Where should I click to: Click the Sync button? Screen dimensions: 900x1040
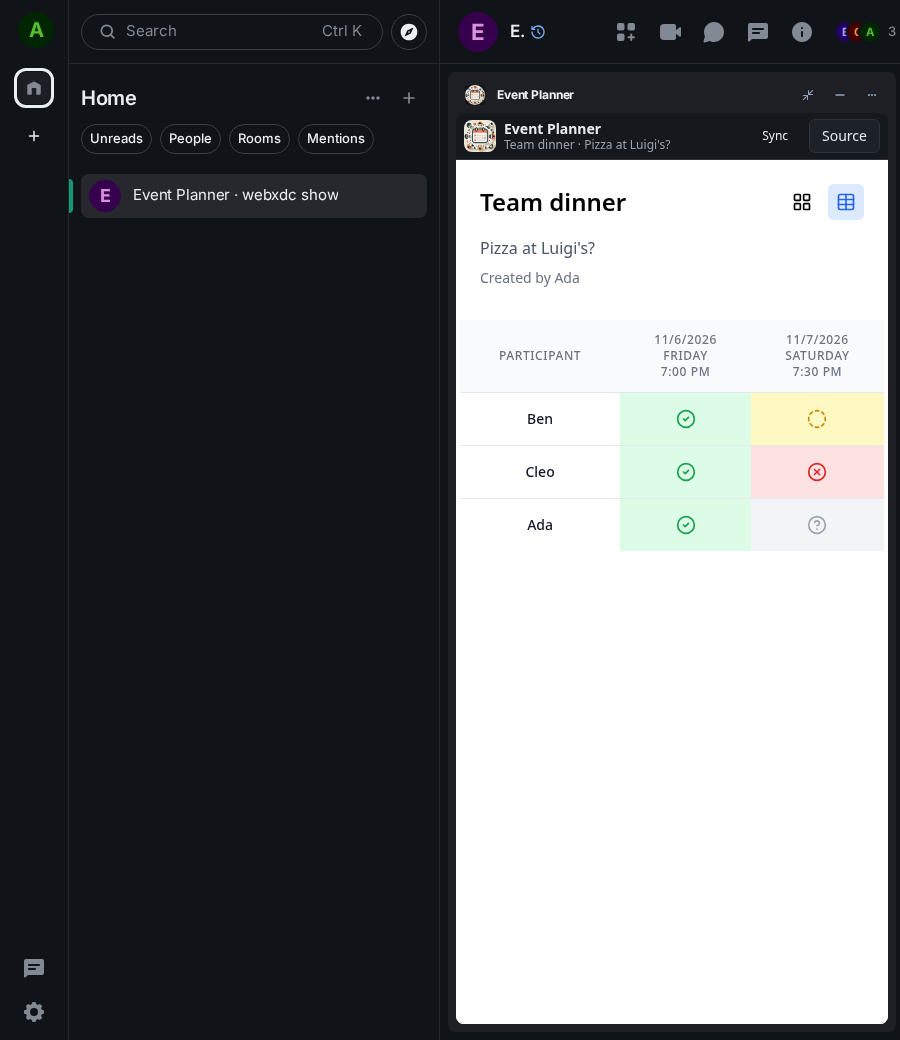pos(775,136)
